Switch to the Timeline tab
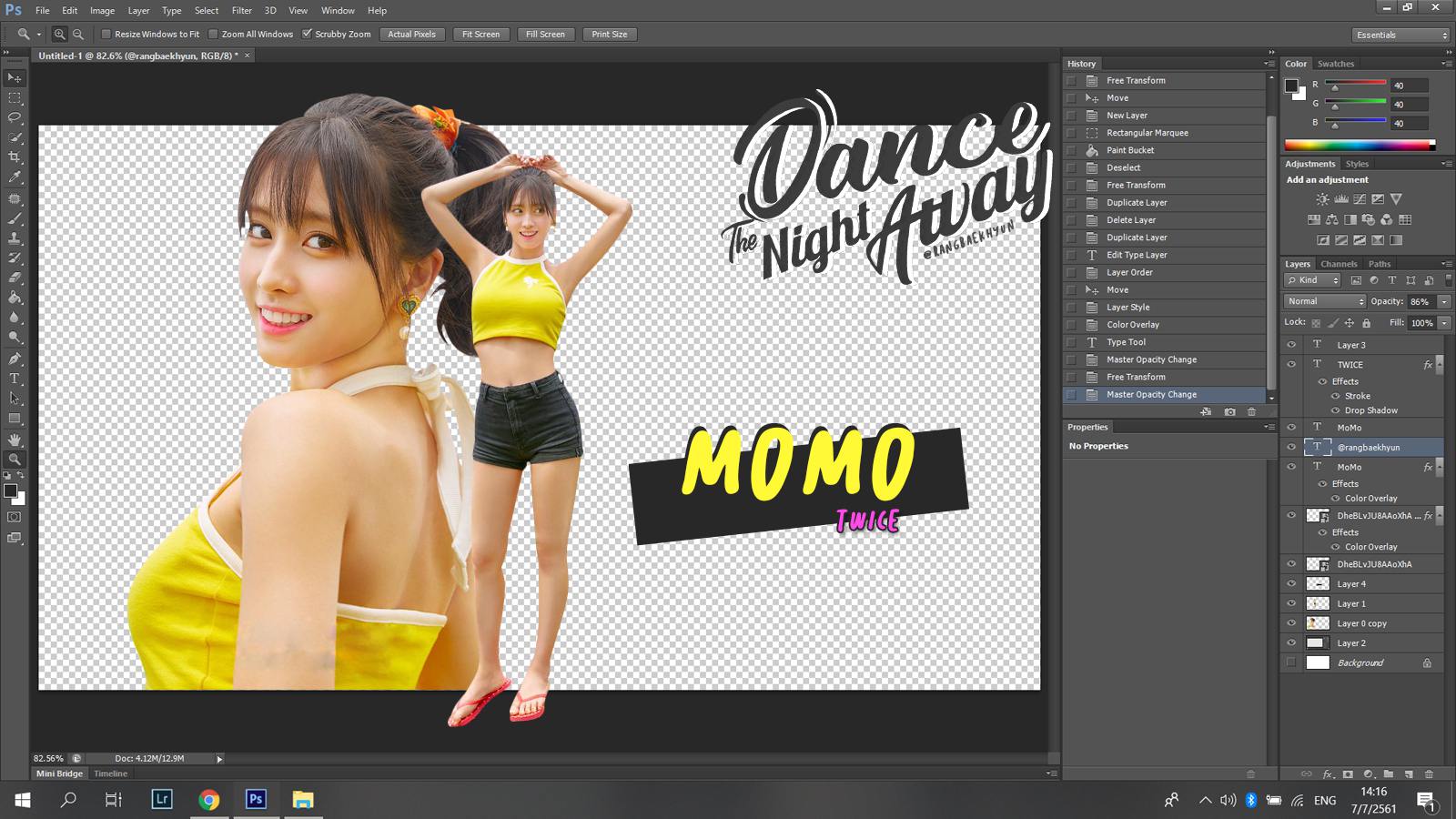Viewport: 1456px width, 819px height. 111,773
